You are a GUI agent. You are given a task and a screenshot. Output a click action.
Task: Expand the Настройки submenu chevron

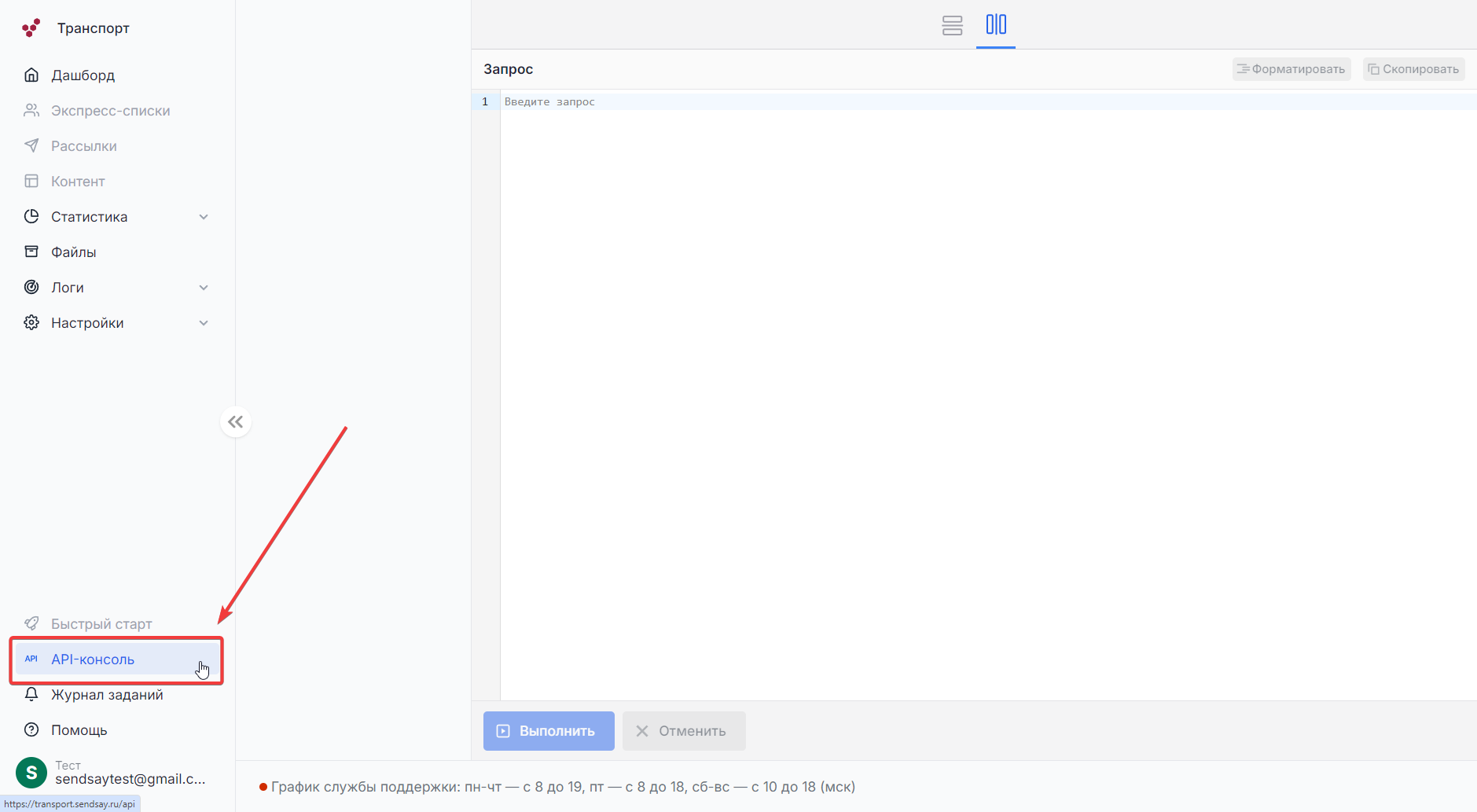[x=204, y=323]
